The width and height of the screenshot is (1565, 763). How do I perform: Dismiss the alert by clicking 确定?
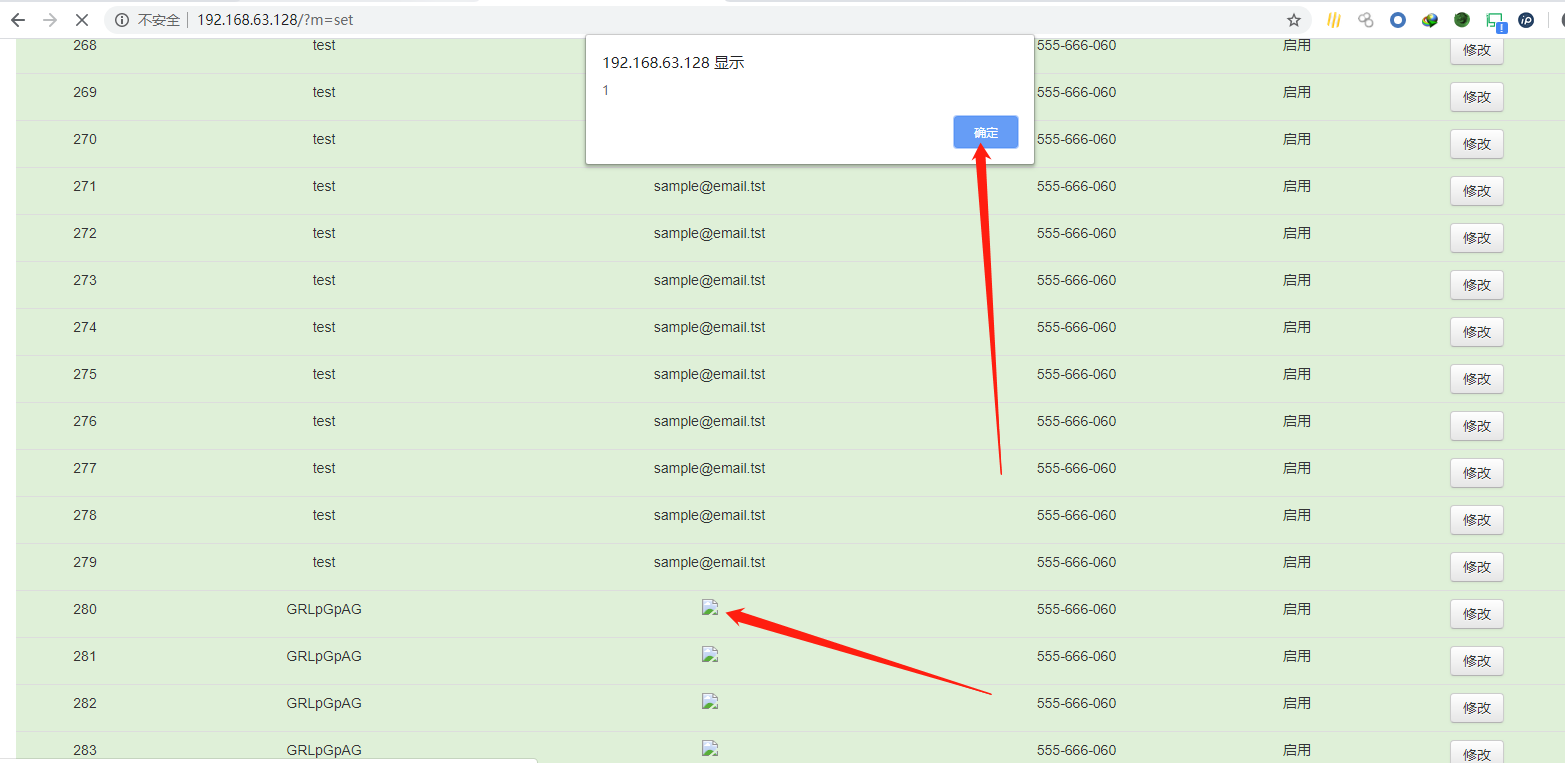click(985, 131)
